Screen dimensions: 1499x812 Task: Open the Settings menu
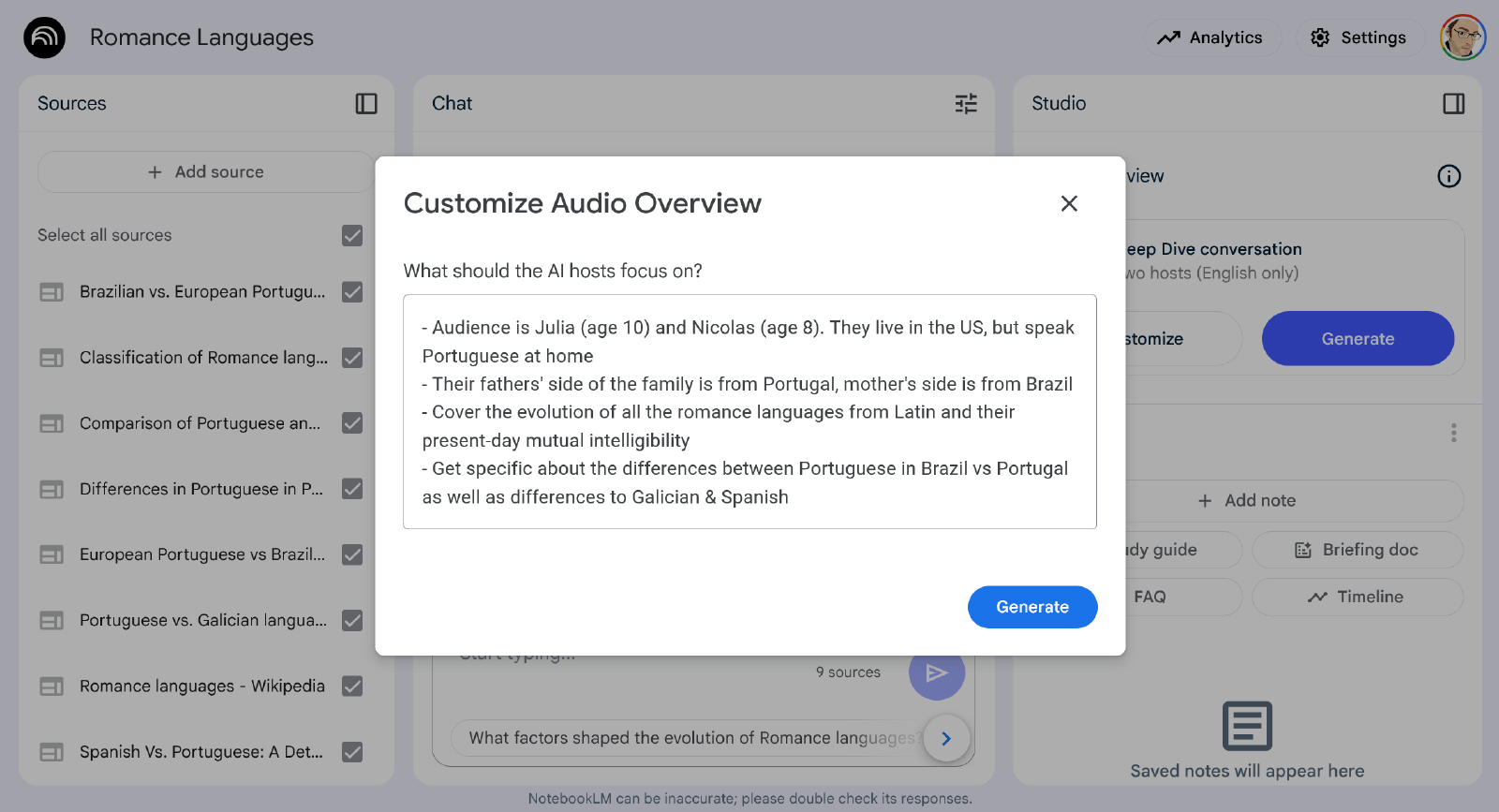coord(1358,37)
